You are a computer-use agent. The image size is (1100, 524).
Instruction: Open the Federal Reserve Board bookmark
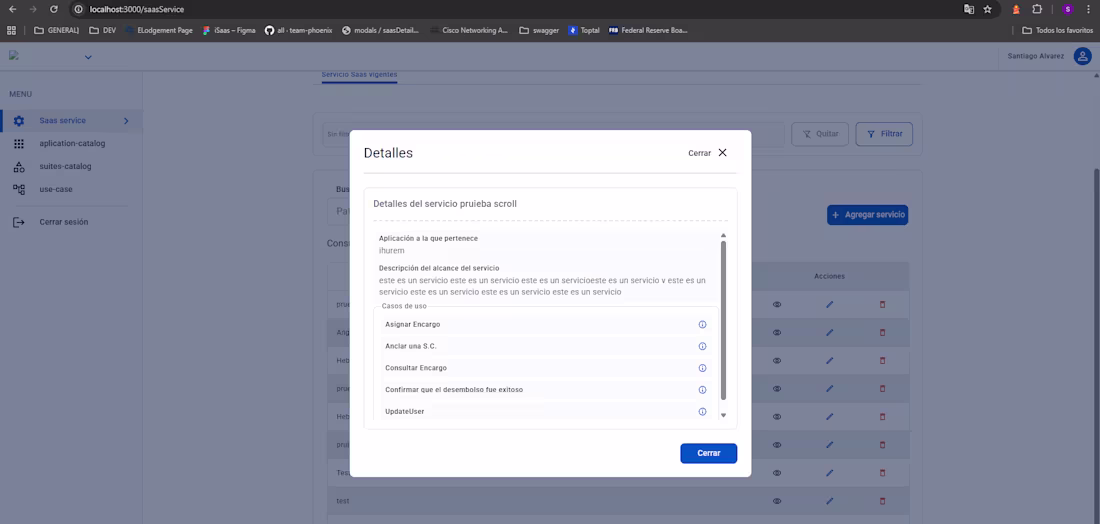click(648, 30)
